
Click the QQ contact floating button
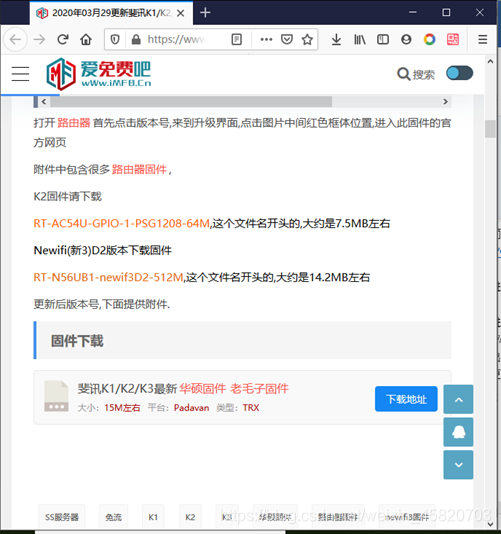pos(458,432)
